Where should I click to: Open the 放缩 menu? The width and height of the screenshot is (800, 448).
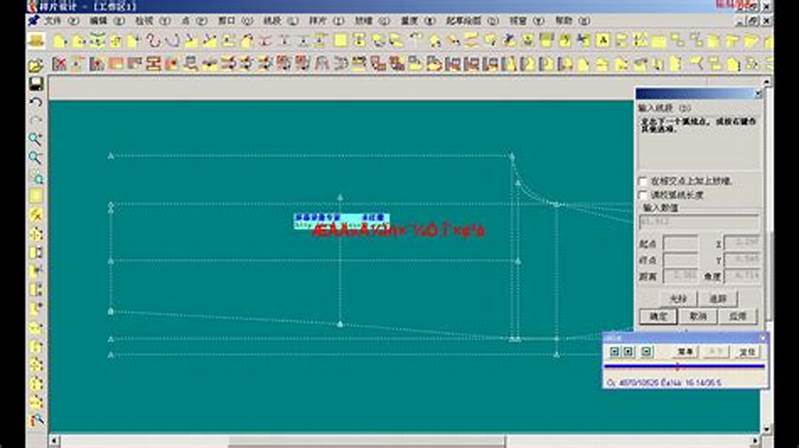(x=372, y=21)
